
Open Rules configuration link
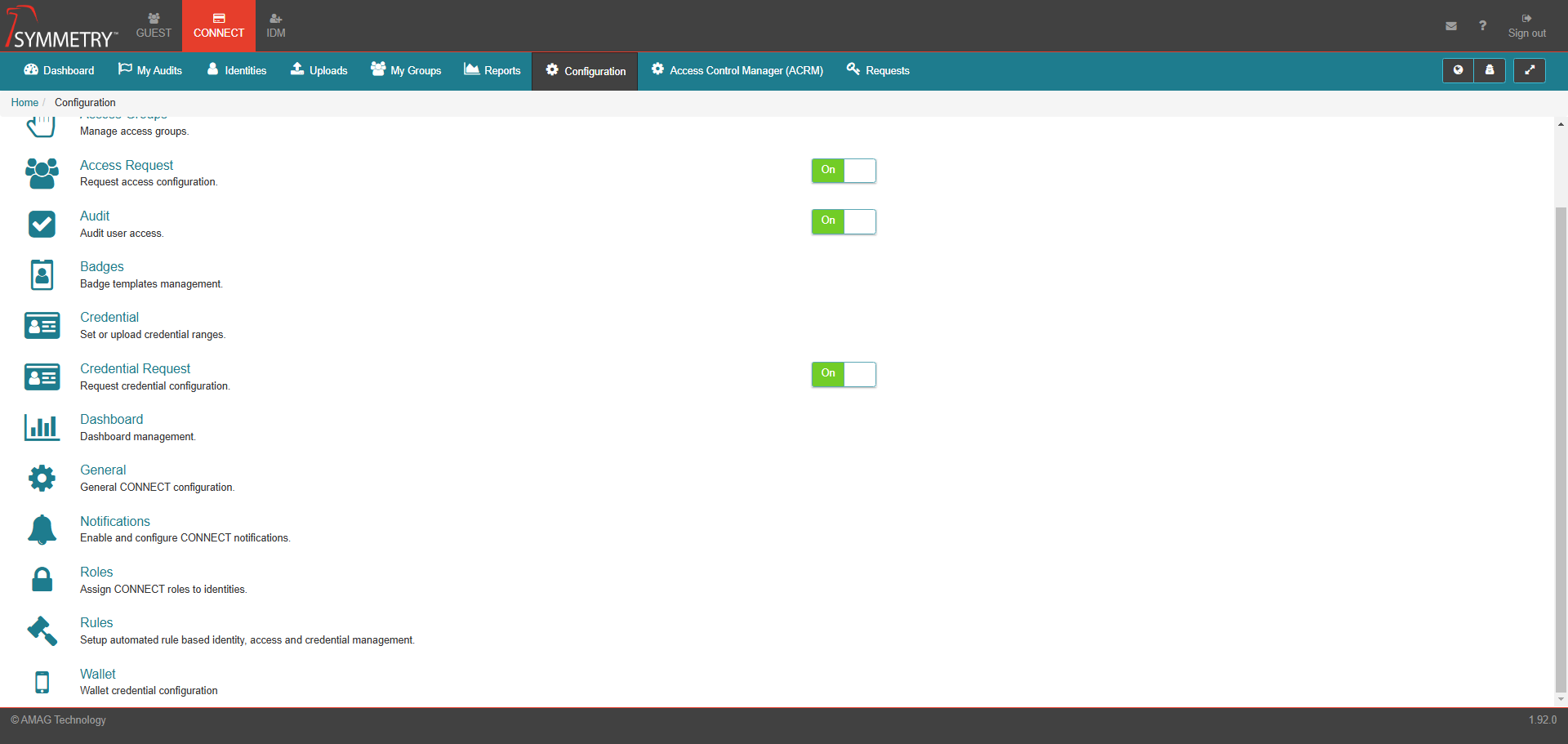pyautogui.click(x=96, y=622)
